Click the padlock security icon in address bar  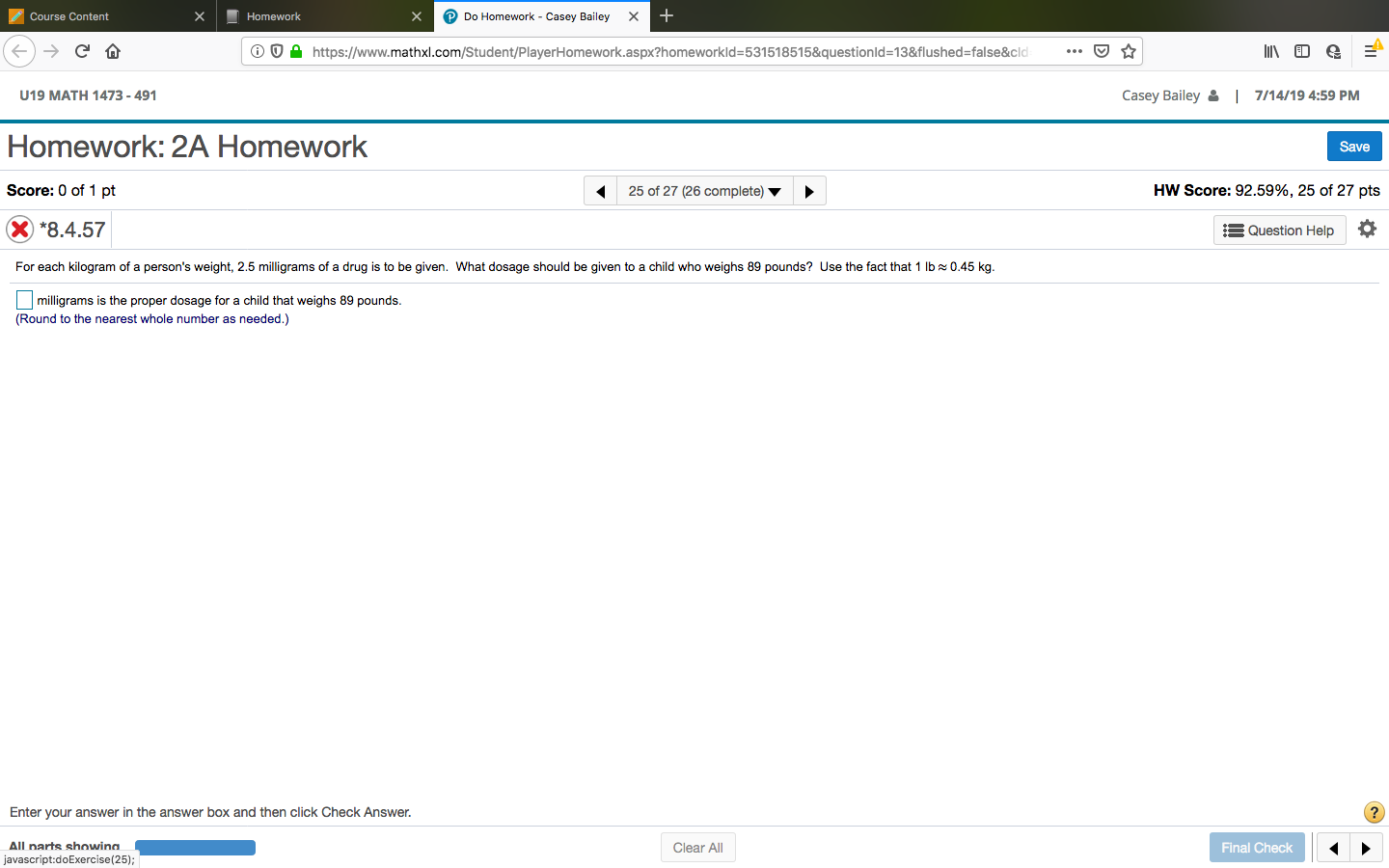click(295, 50)
